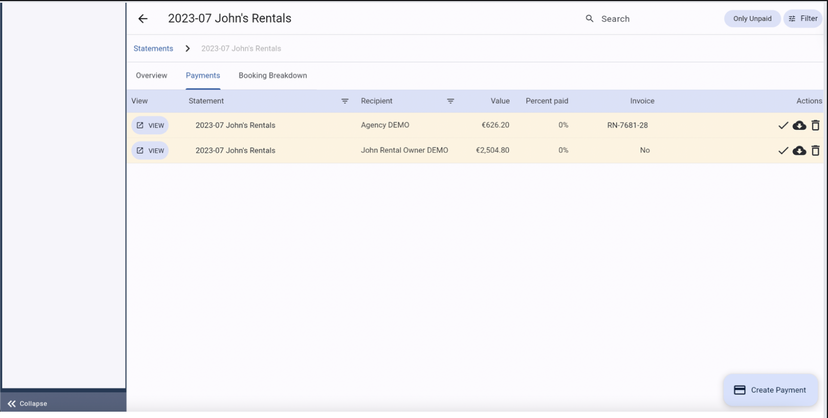Open the Statements breadcrumb link

point(153,49)
